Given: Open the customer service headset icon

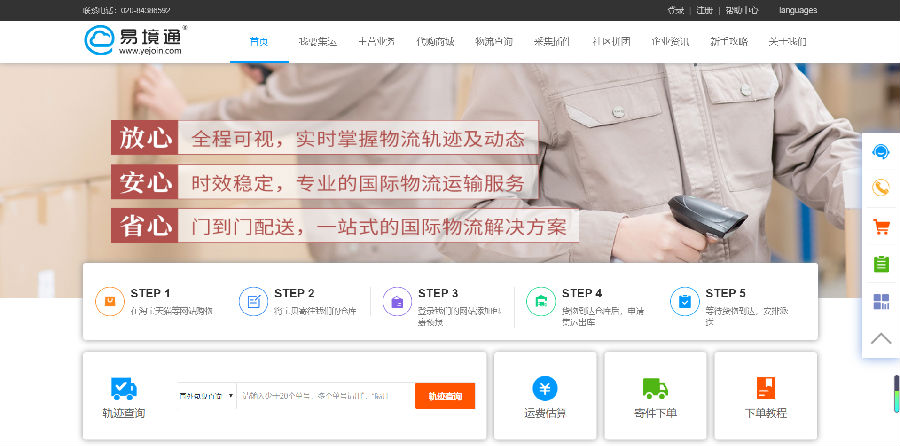Looking at the screenshot, I should tap(881, 152).
